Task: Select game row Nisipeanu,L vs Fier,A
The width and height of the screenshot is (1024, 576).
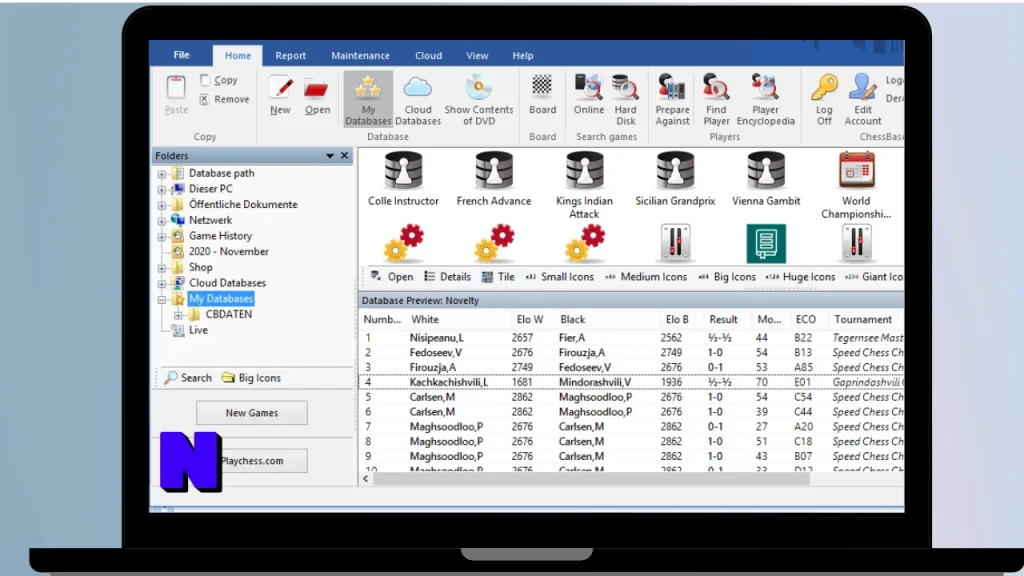Action: click(x=632, y=338)
